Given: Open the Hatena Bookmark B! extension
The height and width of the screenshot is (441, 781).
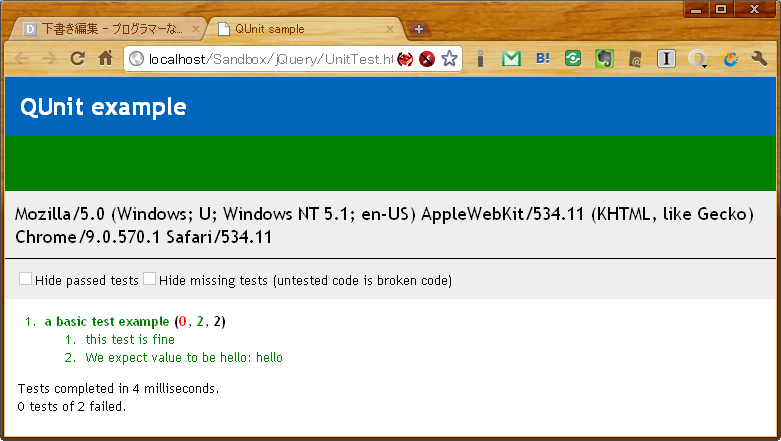Looking at the screenshot, I should point(542,58).
